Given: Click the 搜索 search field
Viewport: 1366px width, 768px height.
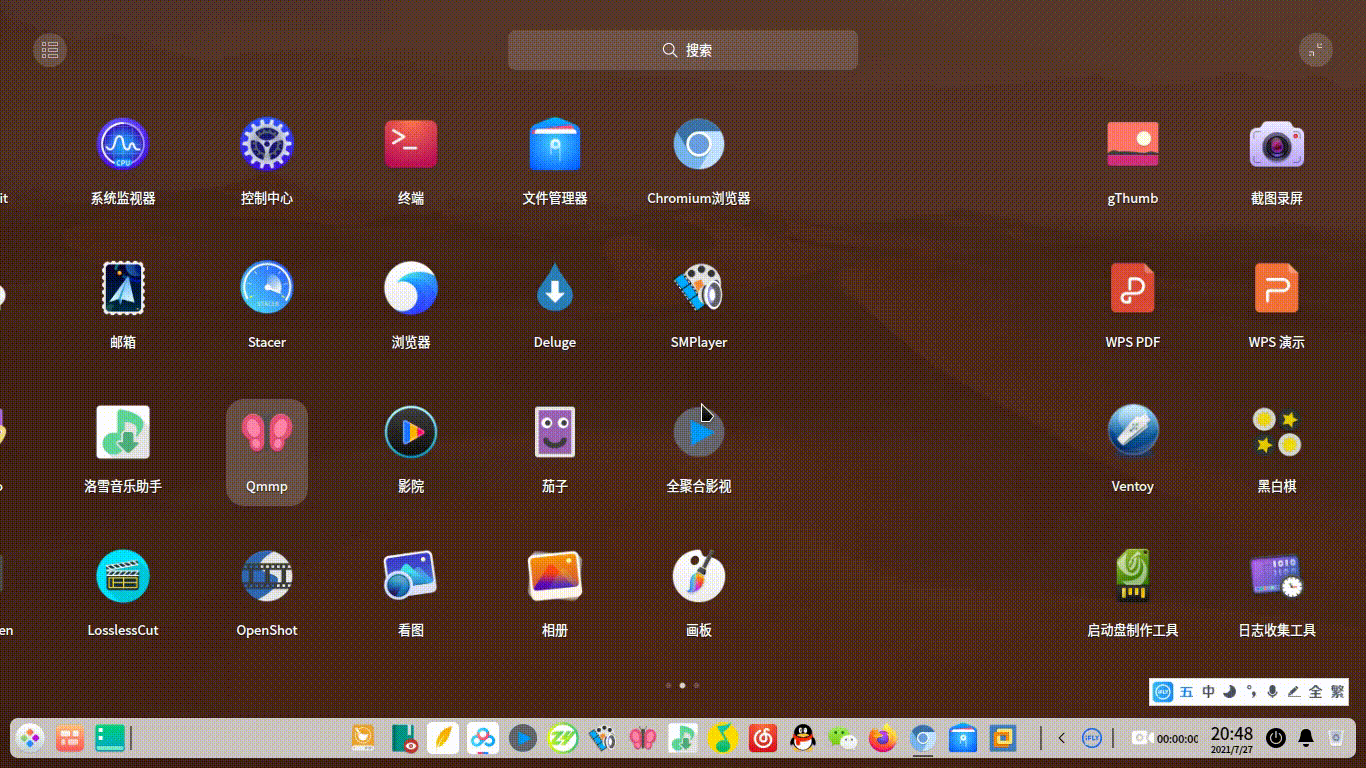Looking at the screenshot, I should click(683, 50).
